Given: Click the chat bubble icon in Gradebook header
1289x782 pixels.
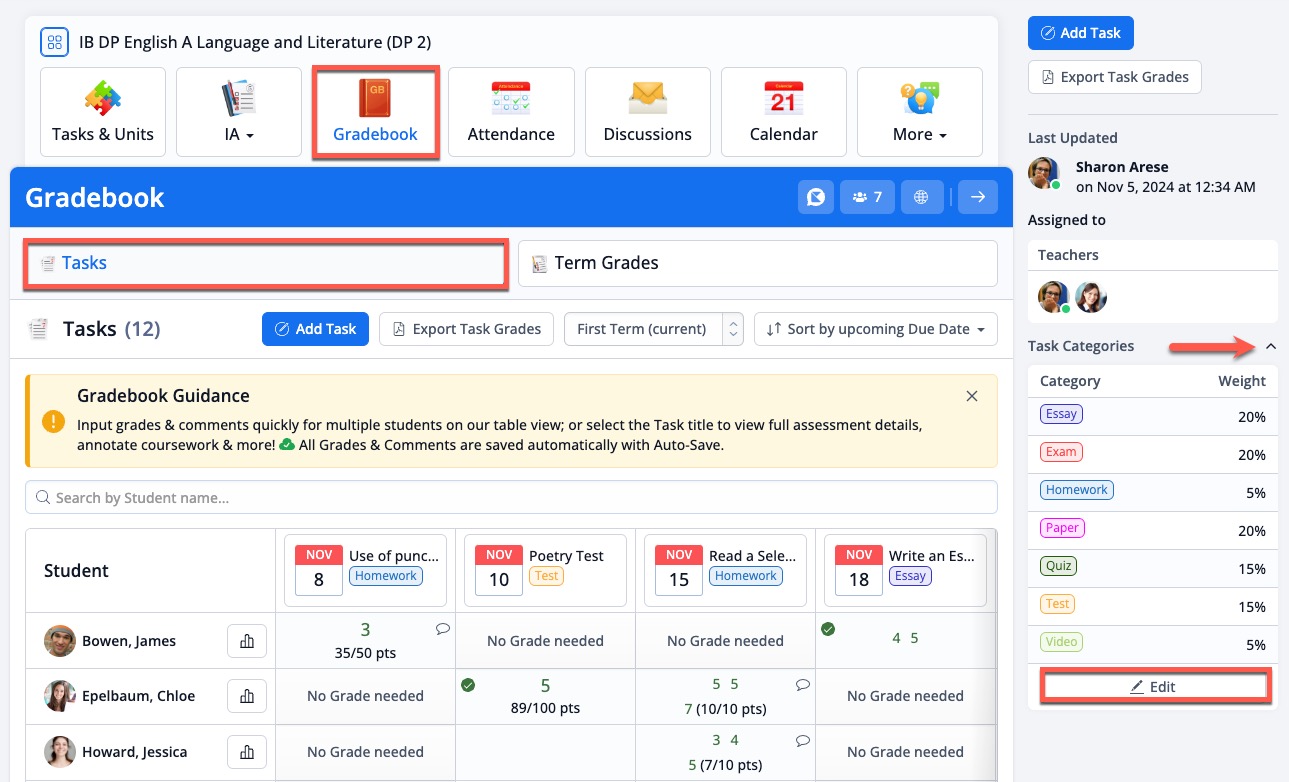Looking at the screenshot, I should tap(816, 197).
